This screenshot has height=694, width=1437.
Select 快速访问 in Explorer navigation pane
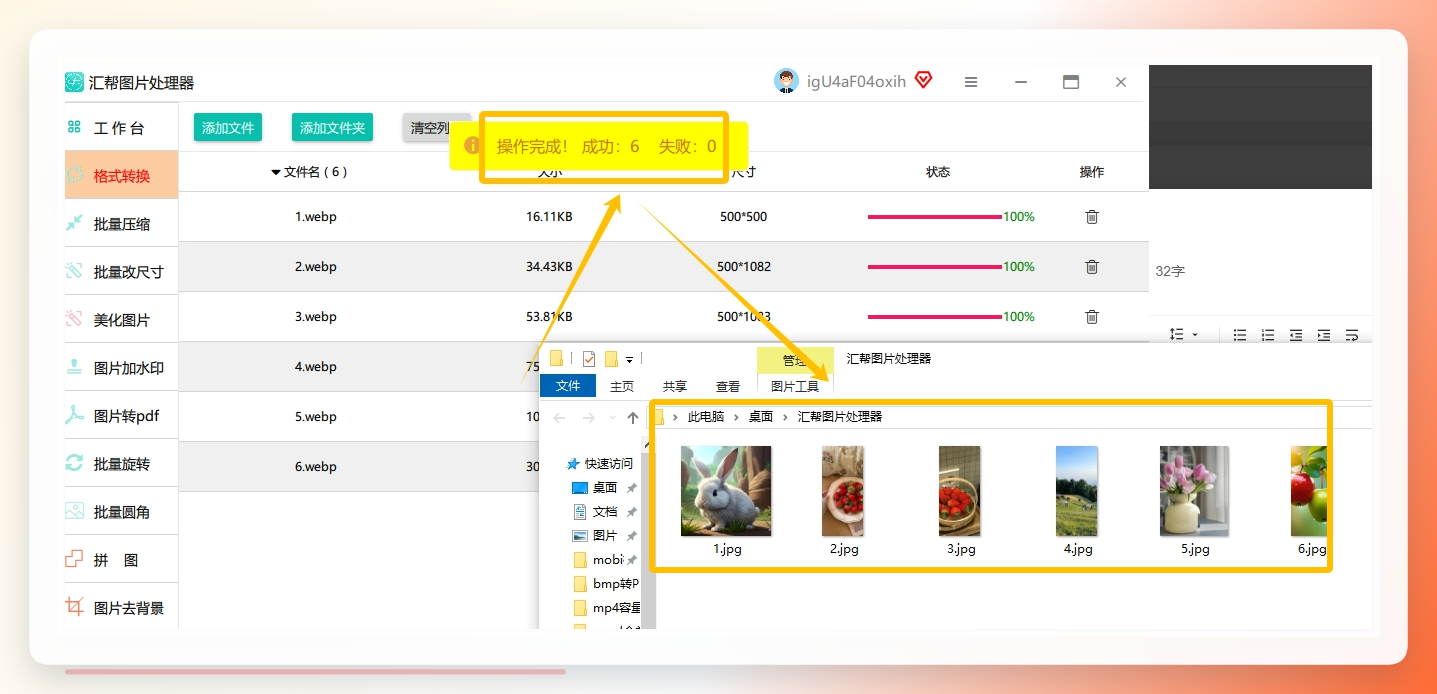[x=600, y=464]
